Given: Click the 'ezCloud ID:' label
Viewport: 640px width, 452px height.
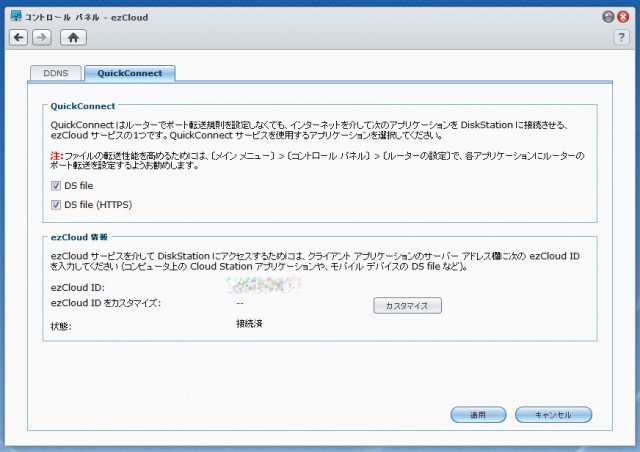Looking at the screenshot, I should [x=78, y=288].
